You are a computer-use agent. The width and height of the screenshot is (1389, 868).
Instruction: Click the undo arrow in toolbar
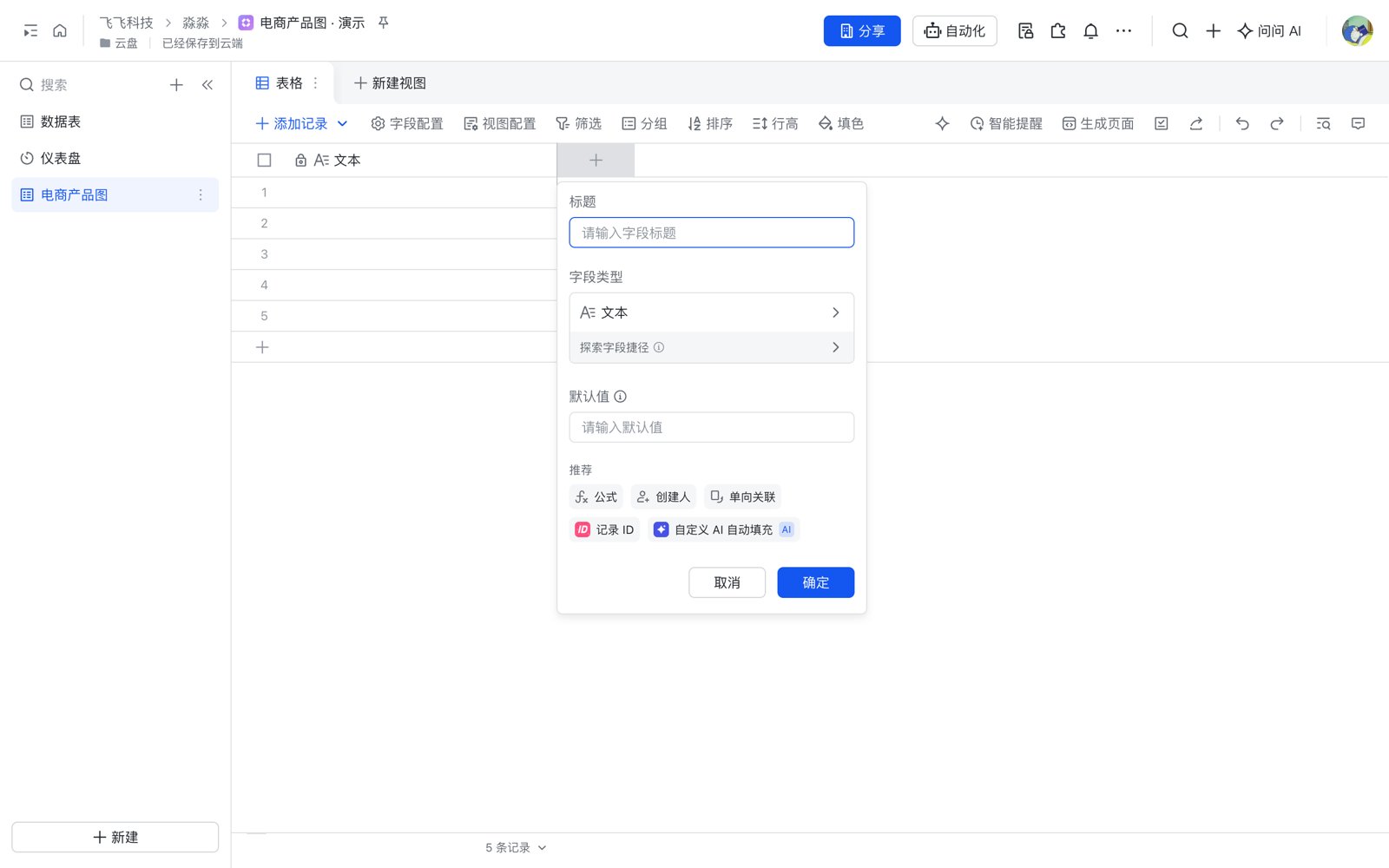click(1242, 123)
